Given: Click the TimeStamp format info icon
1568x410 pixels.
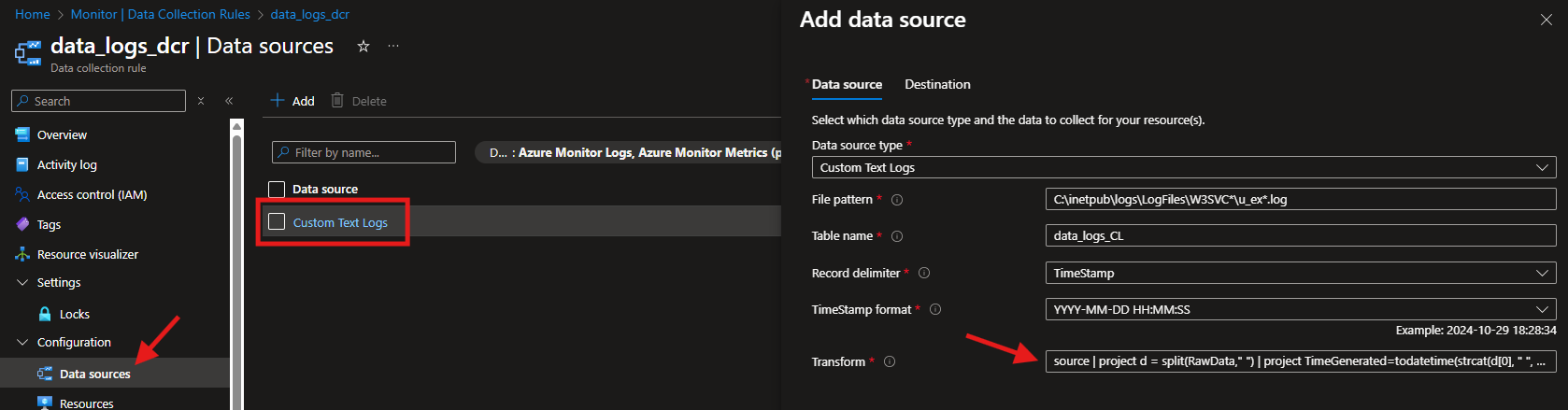Looking at the screenshot, I should [935, 310].
